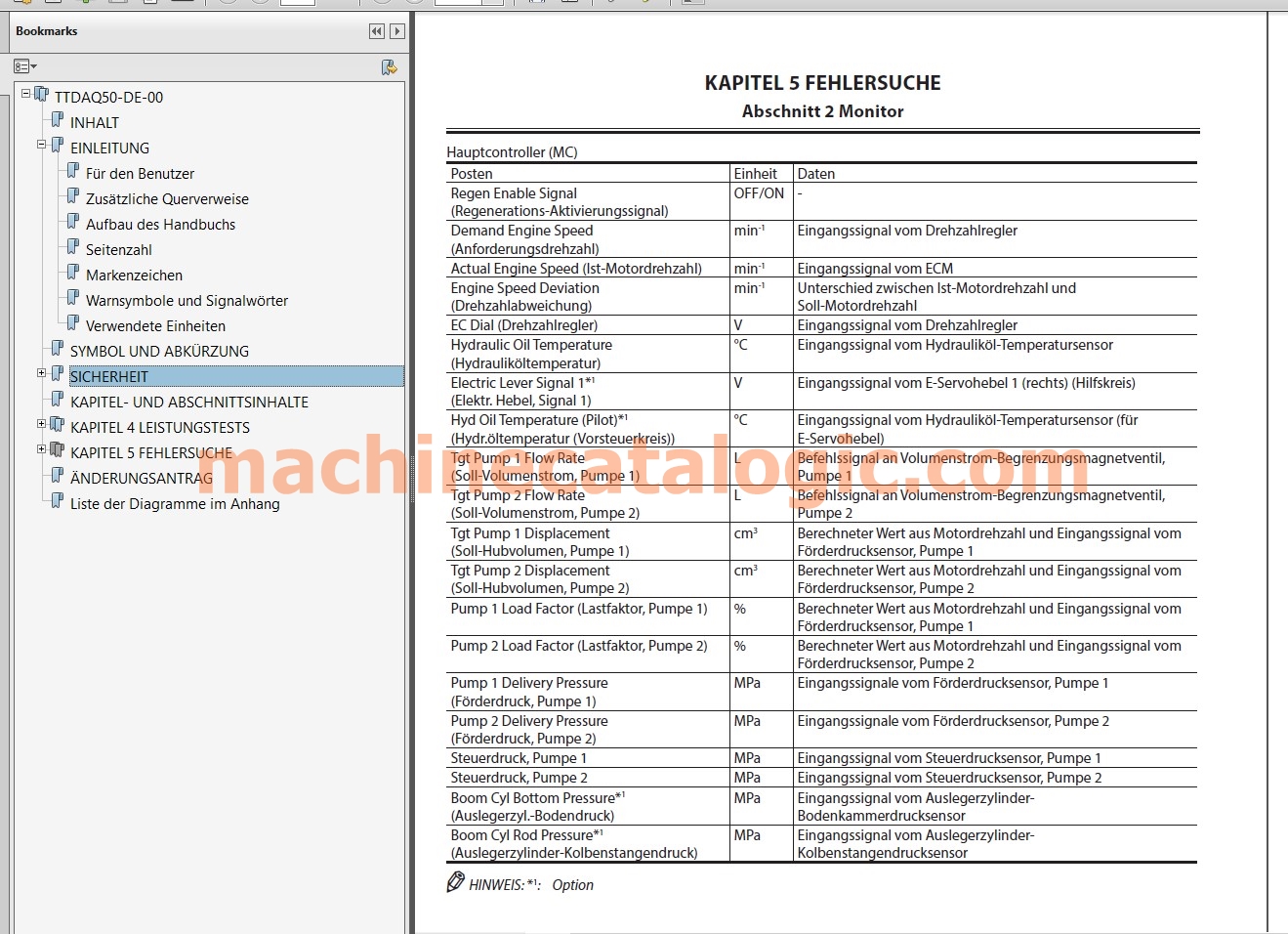Click the bookmark icon beside KAPITEL 4 LEISTUNGSTESTS
The height and width of the screenshot is (934, 1288).
(57, 425)
